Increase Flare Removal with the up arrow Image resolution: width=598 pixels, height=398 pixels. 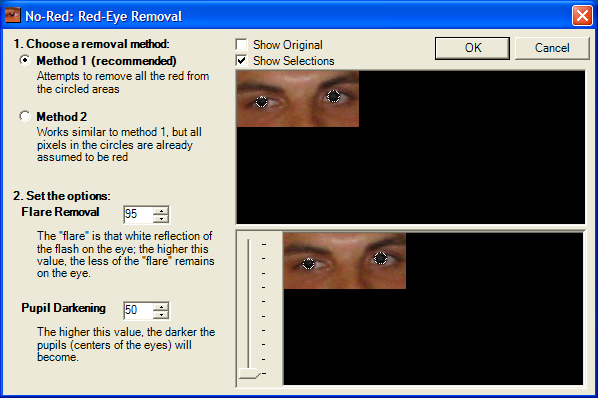(161, 211)
